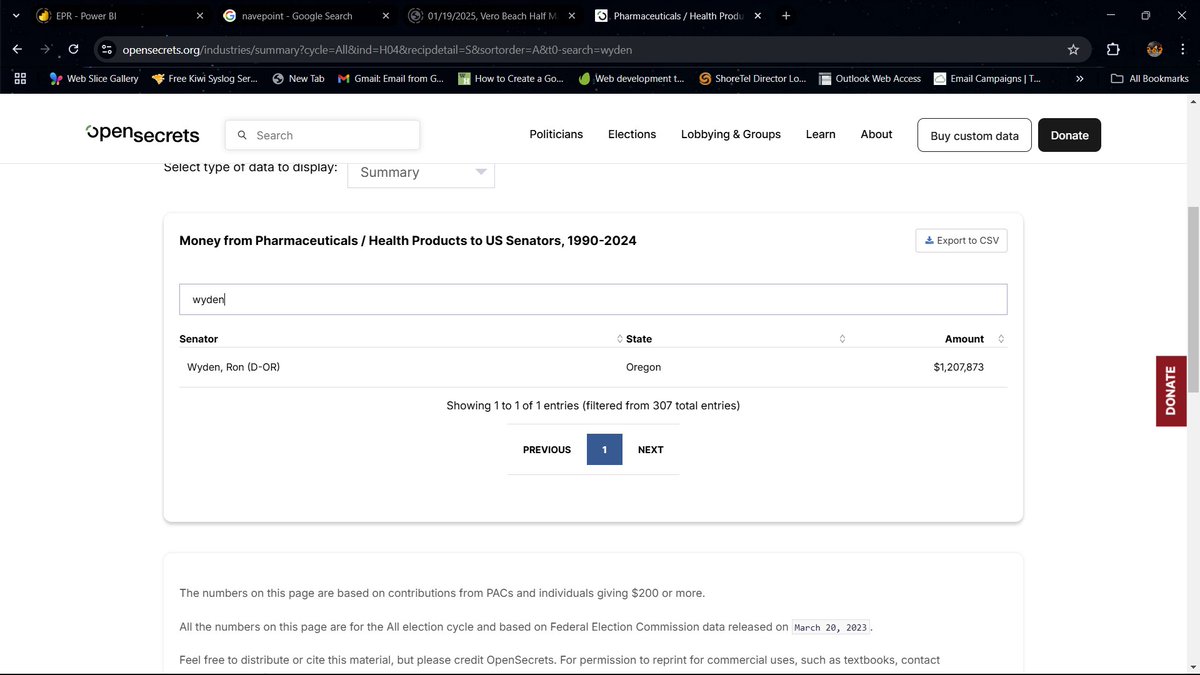Viewport: 1200px width, 675px height.
Task: Select page 1 in pagination
Action: pyautogui.click(x=604, y=450)
